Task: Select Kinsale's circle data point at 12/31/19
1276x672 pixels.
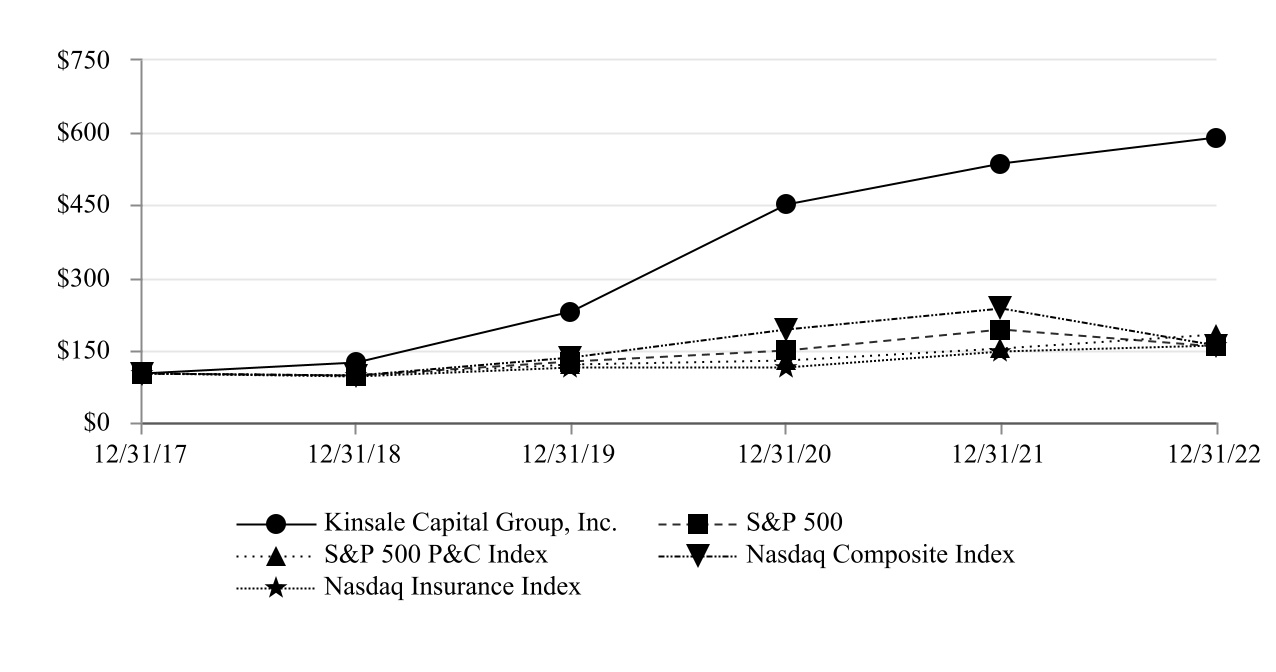Action: [570, 312]
